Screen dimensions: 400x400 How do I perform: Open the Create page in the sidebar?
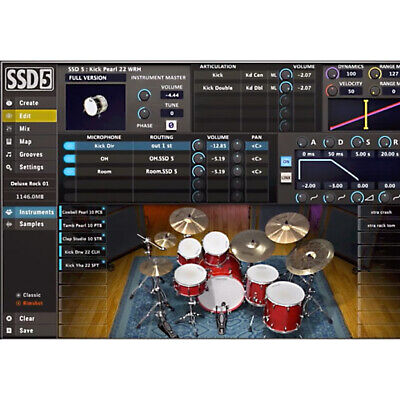[x=29, y=103]
